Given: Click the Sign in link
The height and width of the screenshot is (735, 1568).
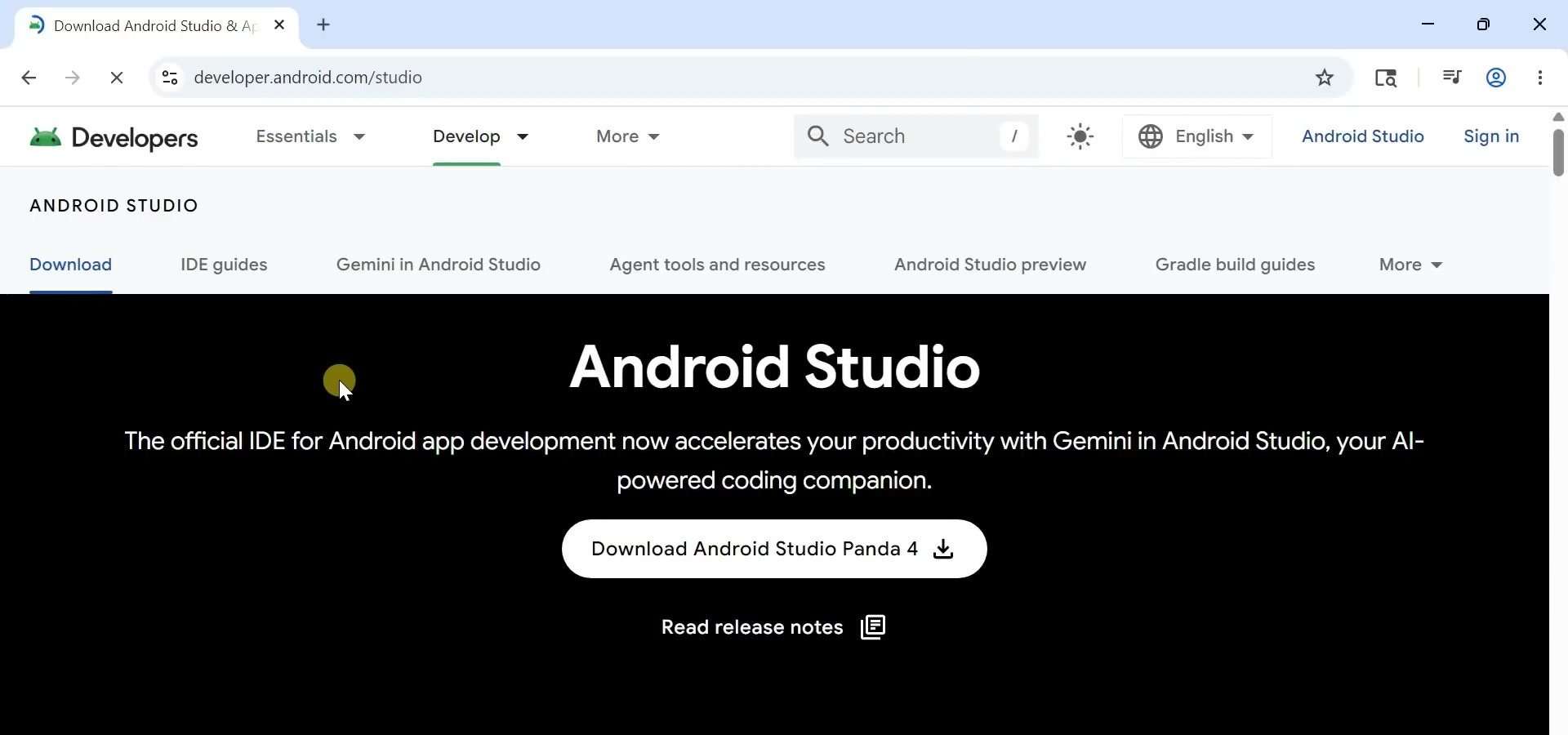Looking at the screenshot, I should click(1491, 136).
